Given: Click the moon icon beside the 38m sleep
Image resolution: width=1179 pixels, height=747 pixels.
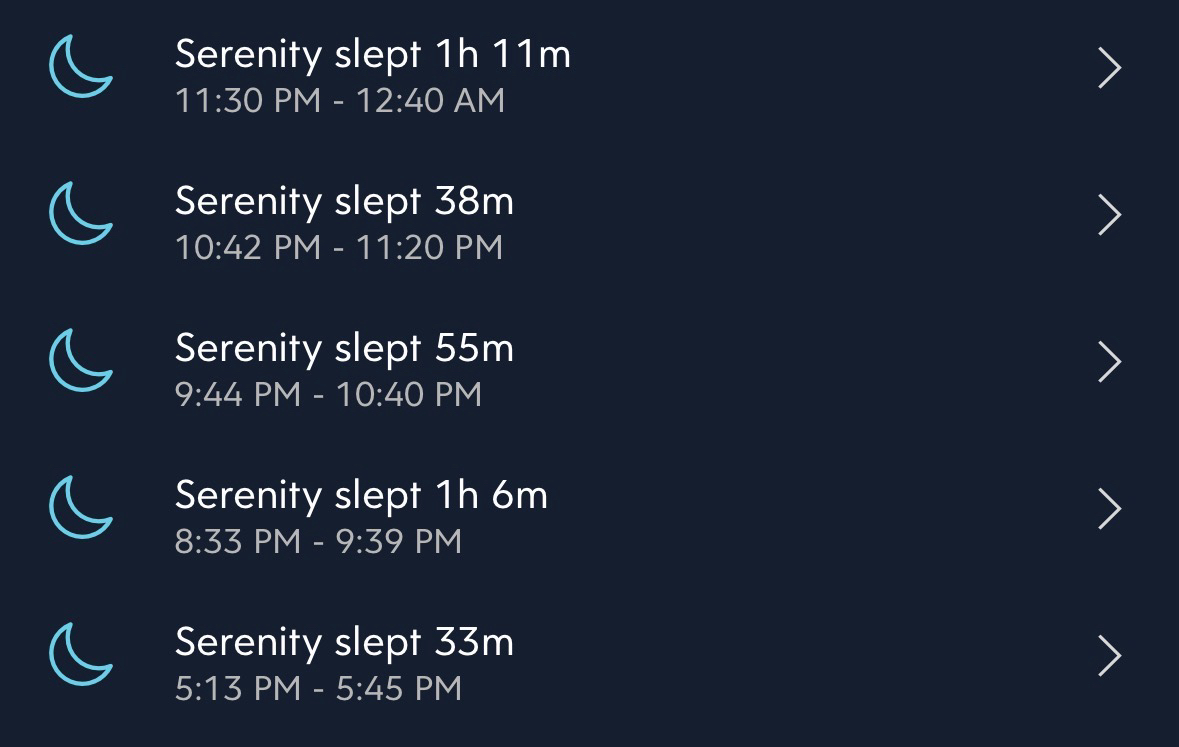Looking at the screenshot, I should pyautogui.click(x=80, y=214).
